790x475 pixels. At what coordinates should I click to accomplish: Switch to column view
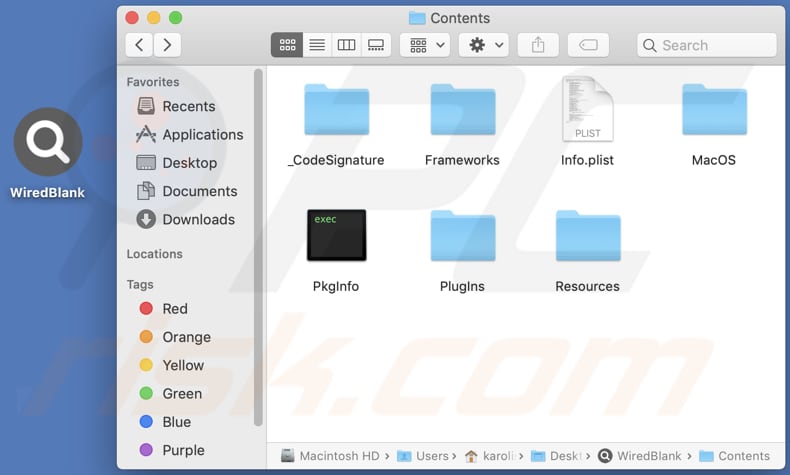pyautogui.click(x=346, y=45)
